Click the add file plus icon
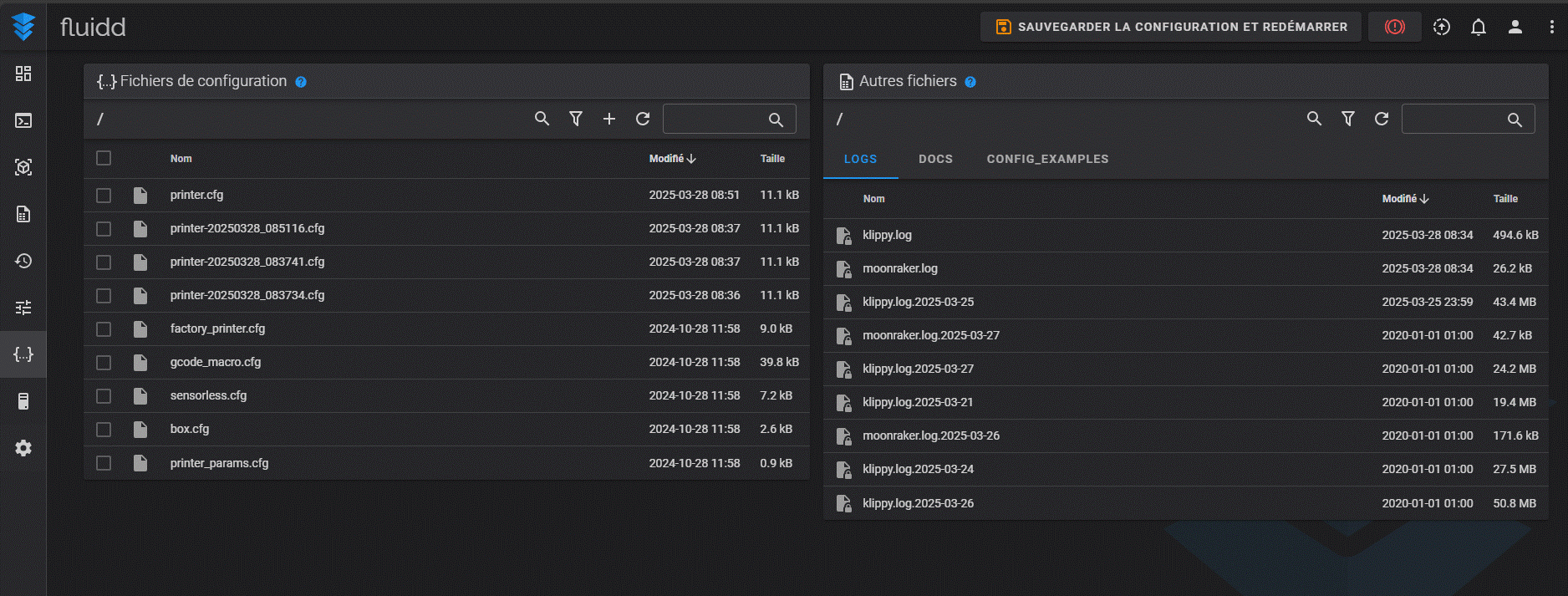Image resolution: width=1568 pixels, height=596 pixels. point(609,119)
